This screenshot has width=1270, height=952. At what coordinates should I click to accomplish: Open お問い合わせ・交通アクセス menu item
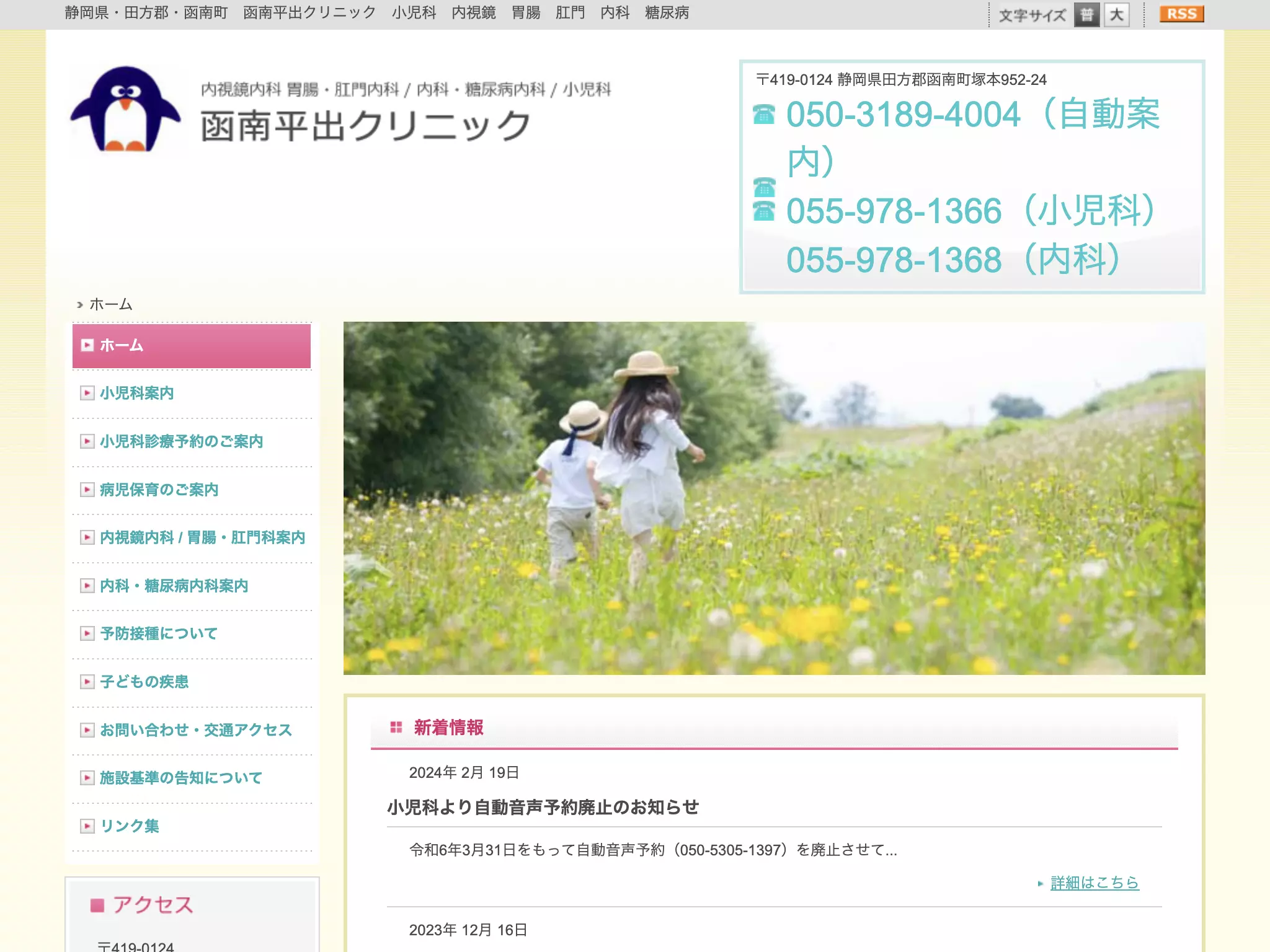point(192,730)
